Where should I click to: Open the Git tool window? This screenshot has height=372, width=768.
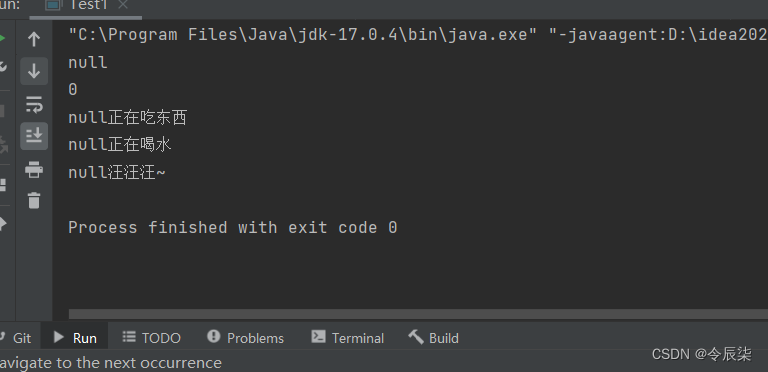coord(16,338)
